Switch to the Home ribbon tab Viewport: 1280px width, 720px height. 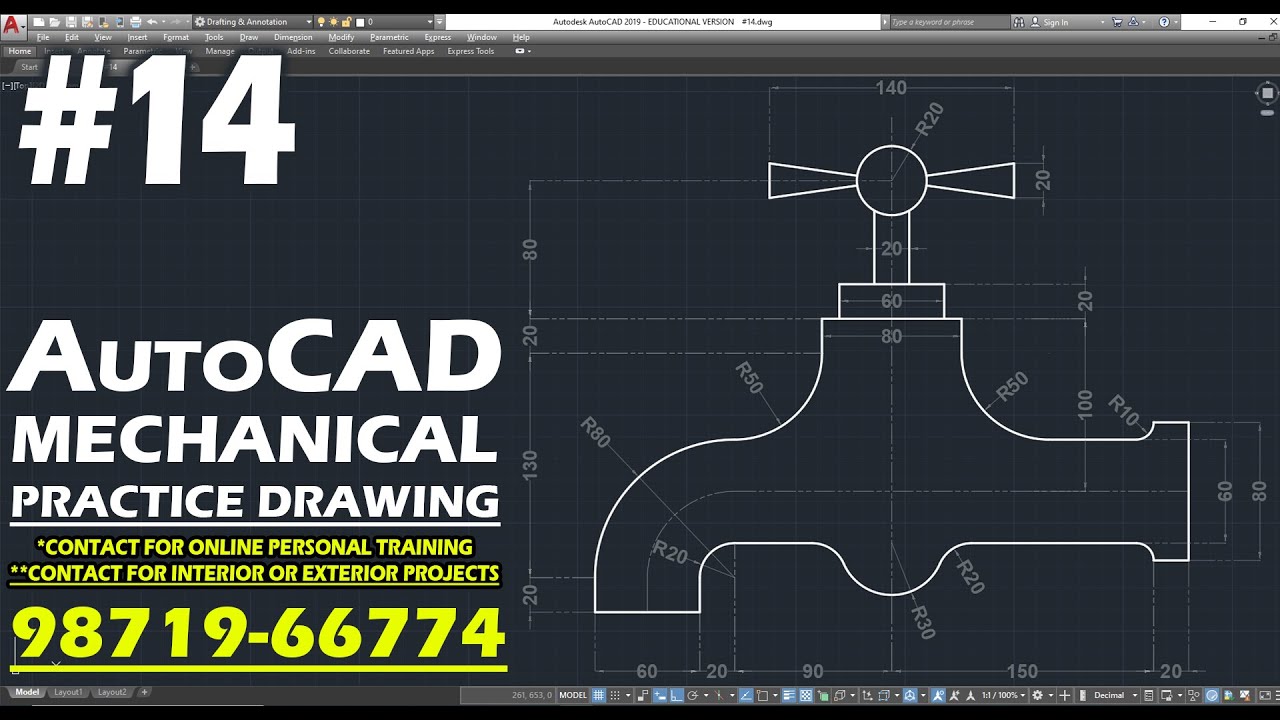20,51
